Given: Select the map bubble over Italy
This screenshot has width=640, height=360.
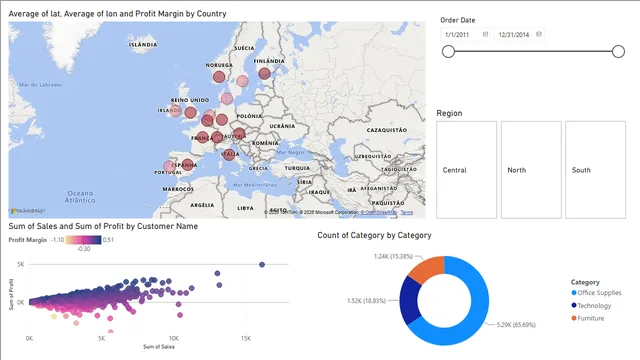Looking at the screenshot, I should point(229,155).
